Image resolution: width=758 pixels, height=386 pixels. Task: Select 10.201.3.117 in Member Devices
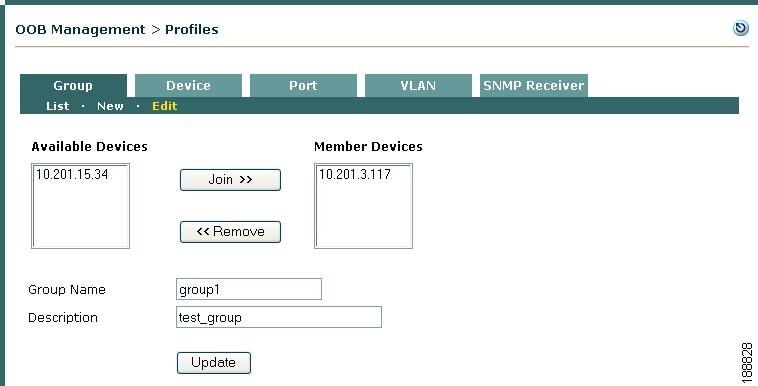click(355, 175)
